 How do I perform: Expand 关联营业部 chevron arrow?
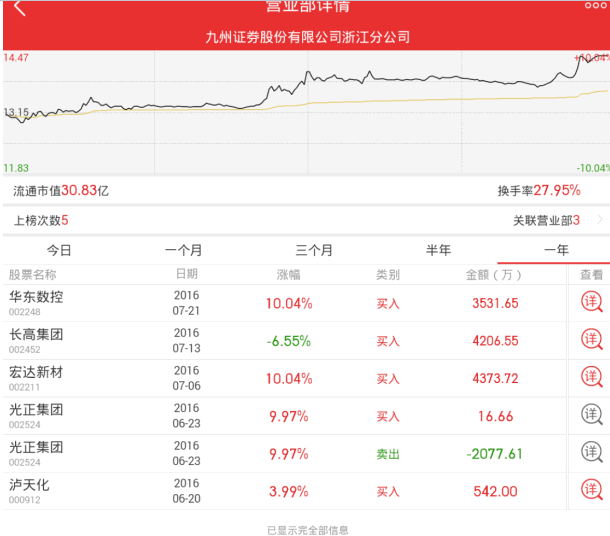600,220
